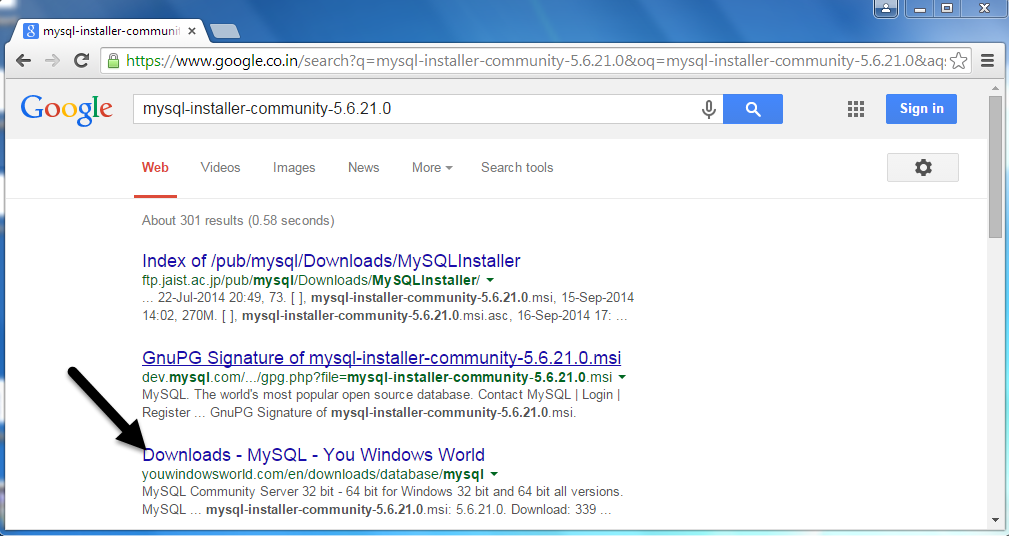The width and height of the screenshot is (1009, 536).
Task: Switch to the Videos results tab
Action: click(x=220, y=167)
